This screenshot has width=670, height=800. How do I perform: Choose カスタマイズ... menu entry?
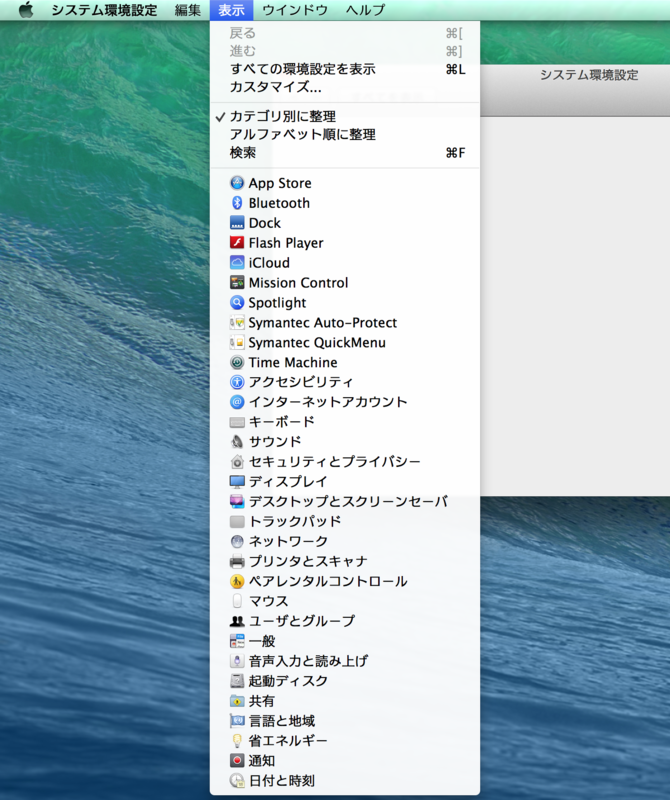[345, 87]
